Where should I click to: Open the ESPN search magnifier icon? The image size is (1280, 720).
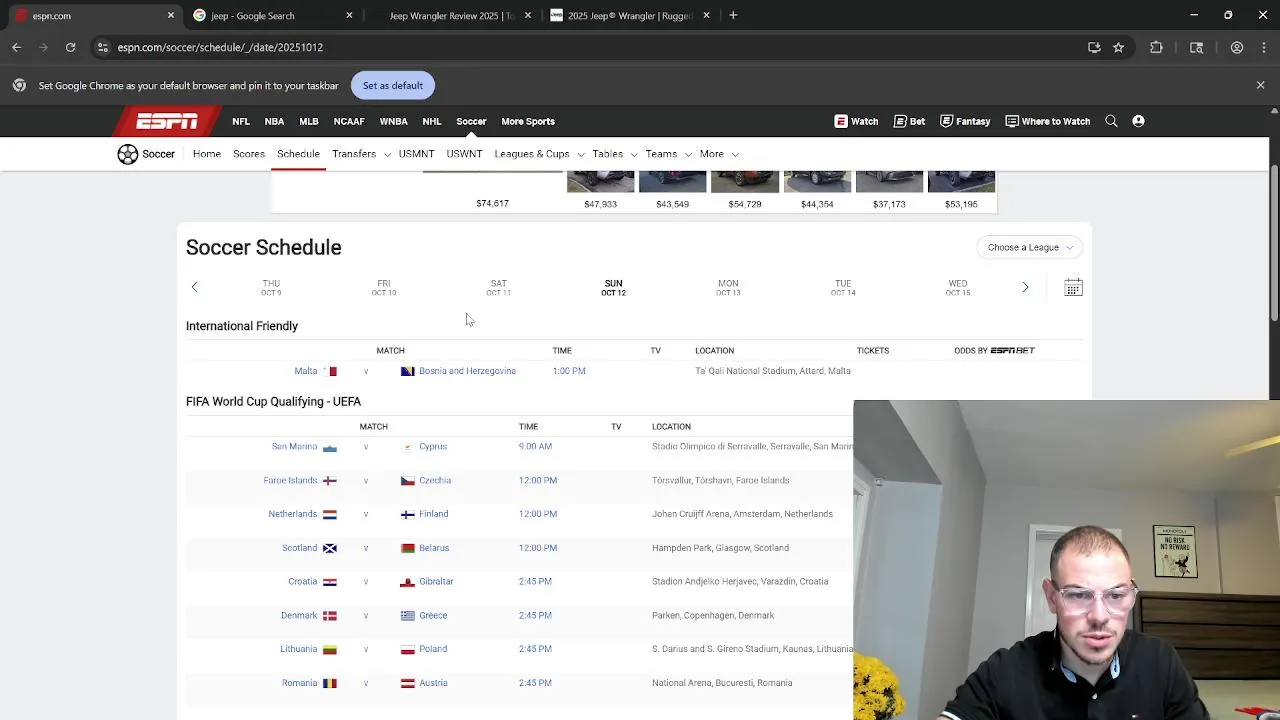tap(1111, 121)
